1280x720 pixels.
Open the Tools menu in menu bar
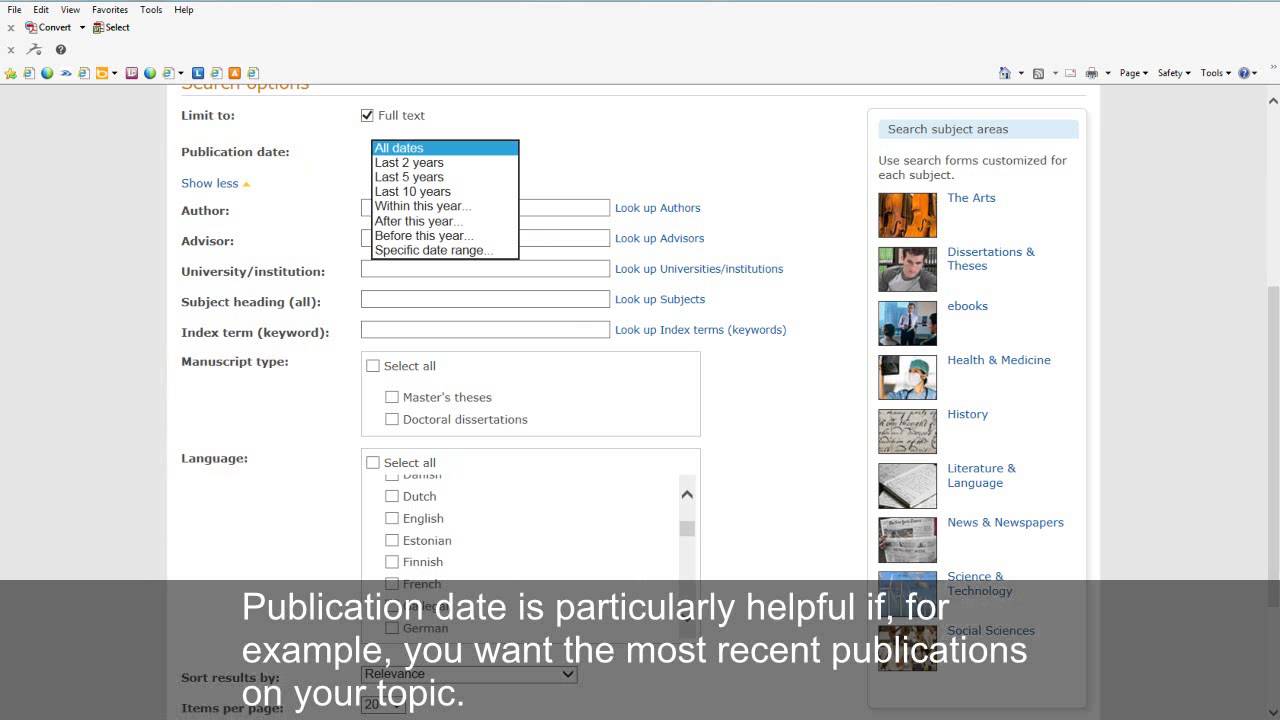[151, 10]
